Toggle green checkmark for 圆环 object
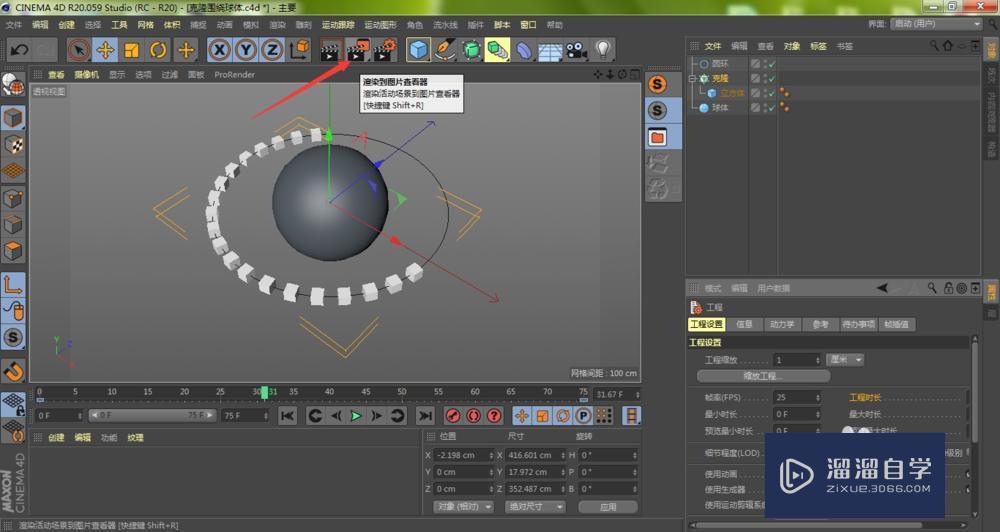Viewport: 1000px width, 532px height. 772,64
